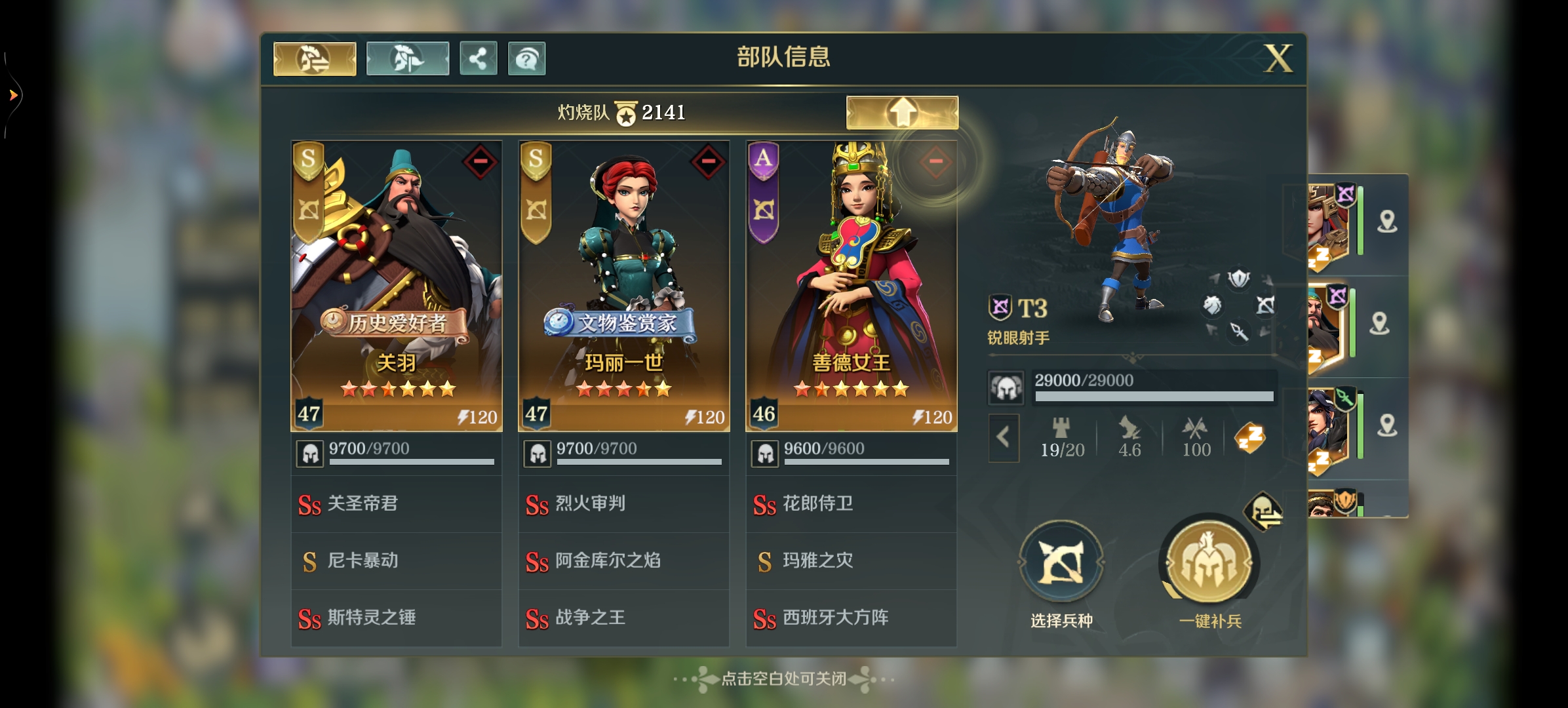Screen dimensions: 1568x708
Task: Tap the total troops helmet icon
Action: point(1006,387)
